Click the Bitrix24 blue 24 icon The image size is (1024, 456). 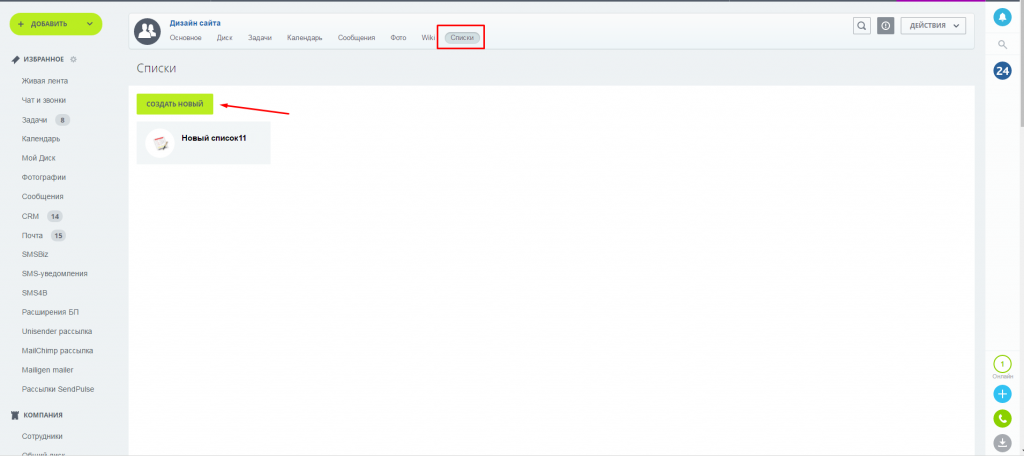pyautogui.click(x=1002, y=71)
